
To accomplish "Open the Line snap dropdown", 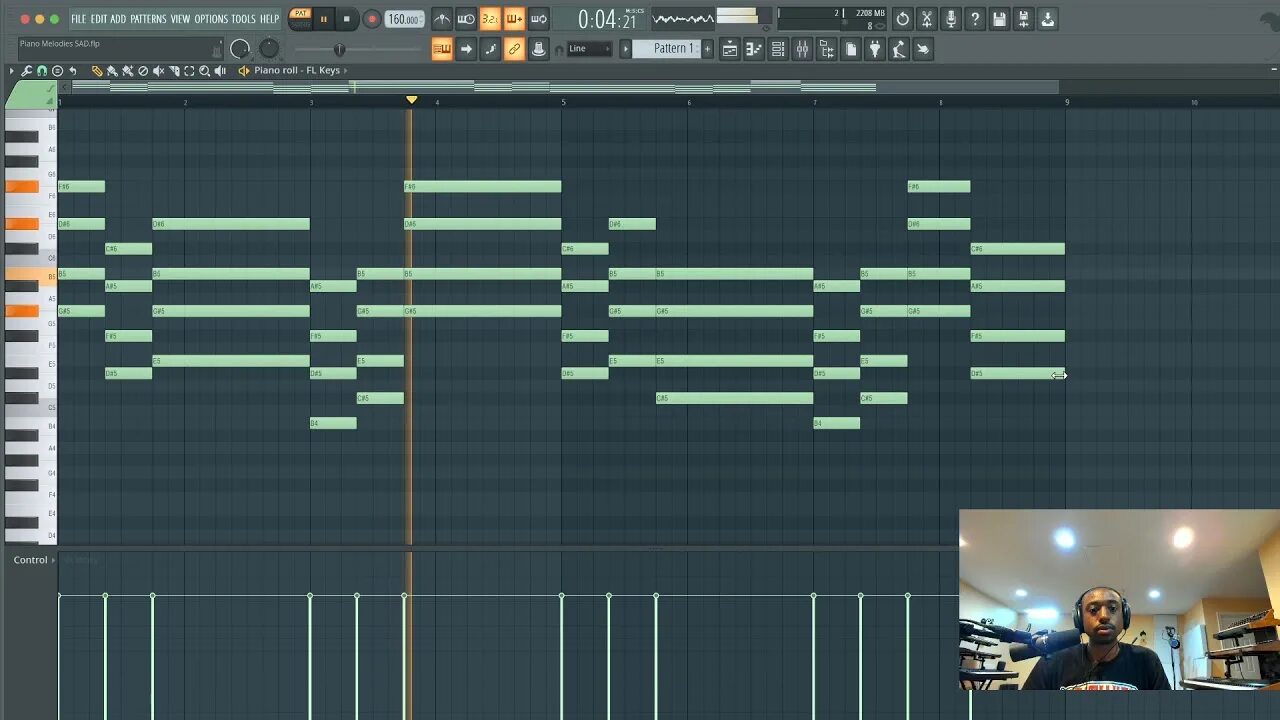I will coord(589,49).
